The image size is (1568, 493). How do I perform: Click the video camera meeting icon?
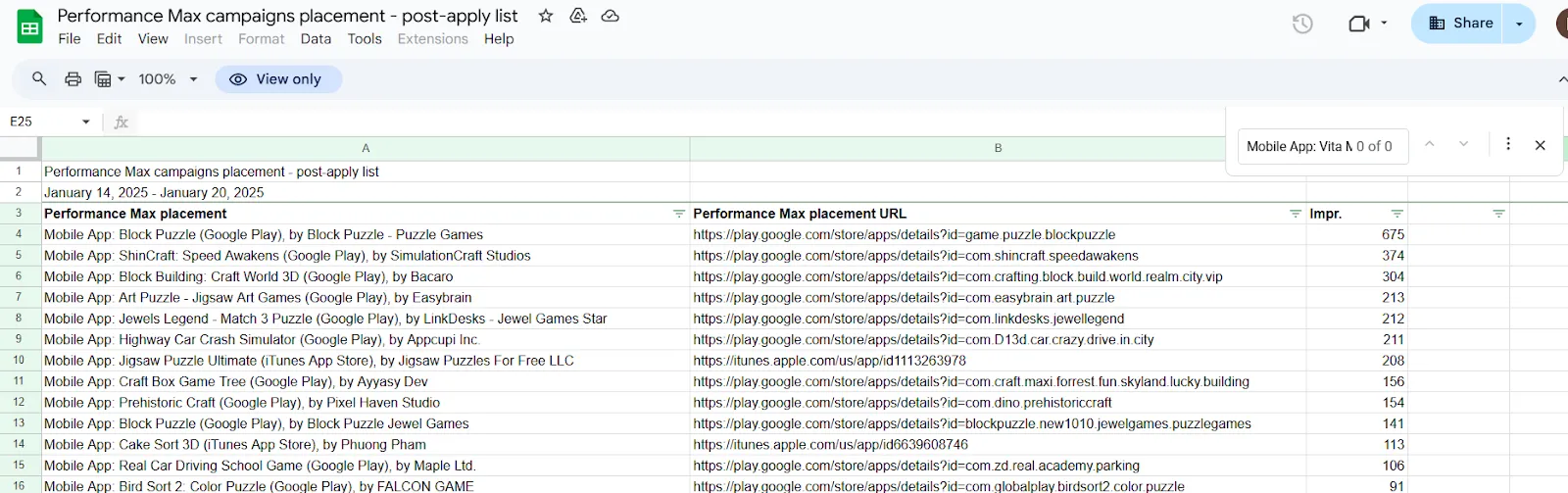(1359, 24)
